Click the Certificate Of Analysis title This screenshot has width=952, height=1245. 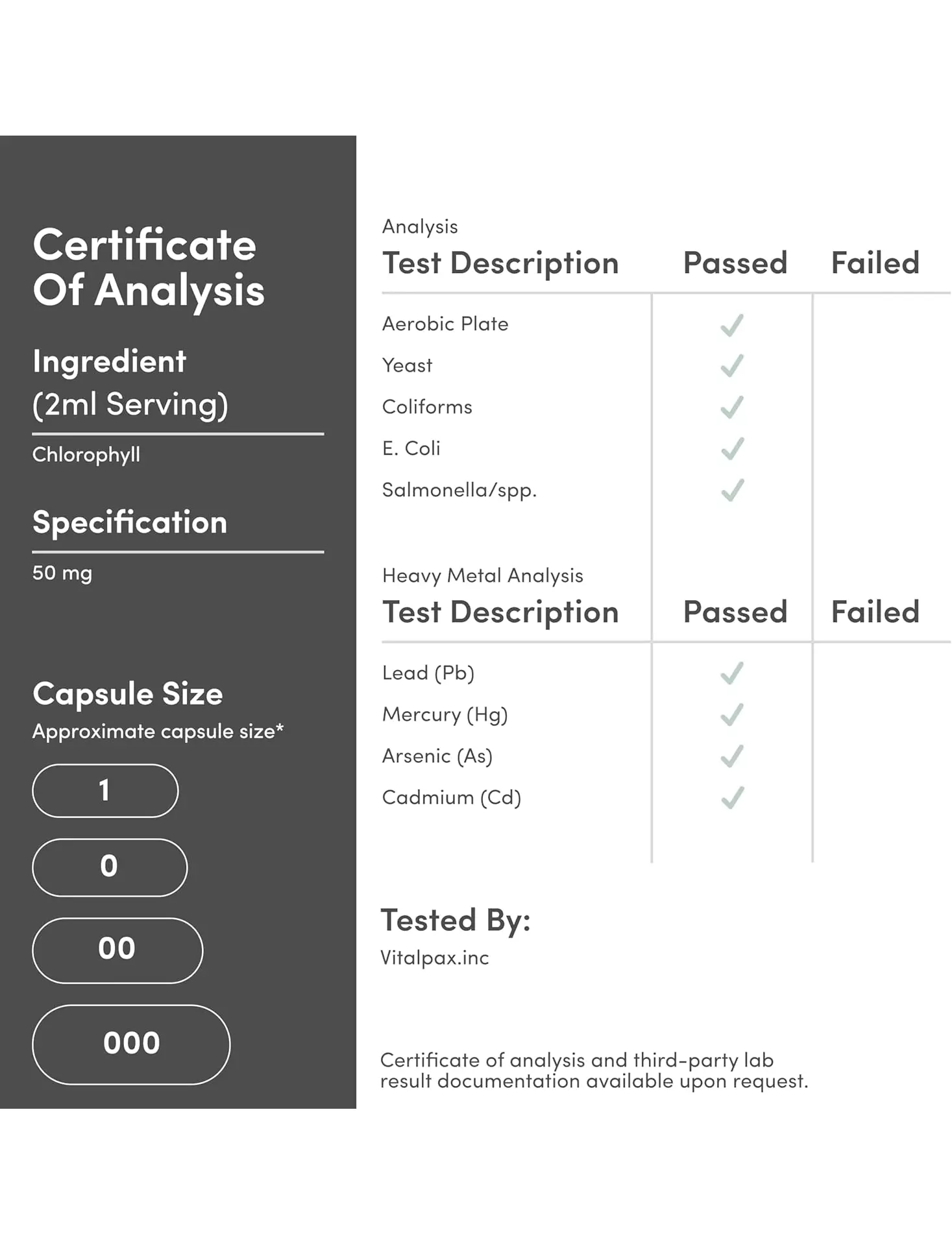[149, 267]
